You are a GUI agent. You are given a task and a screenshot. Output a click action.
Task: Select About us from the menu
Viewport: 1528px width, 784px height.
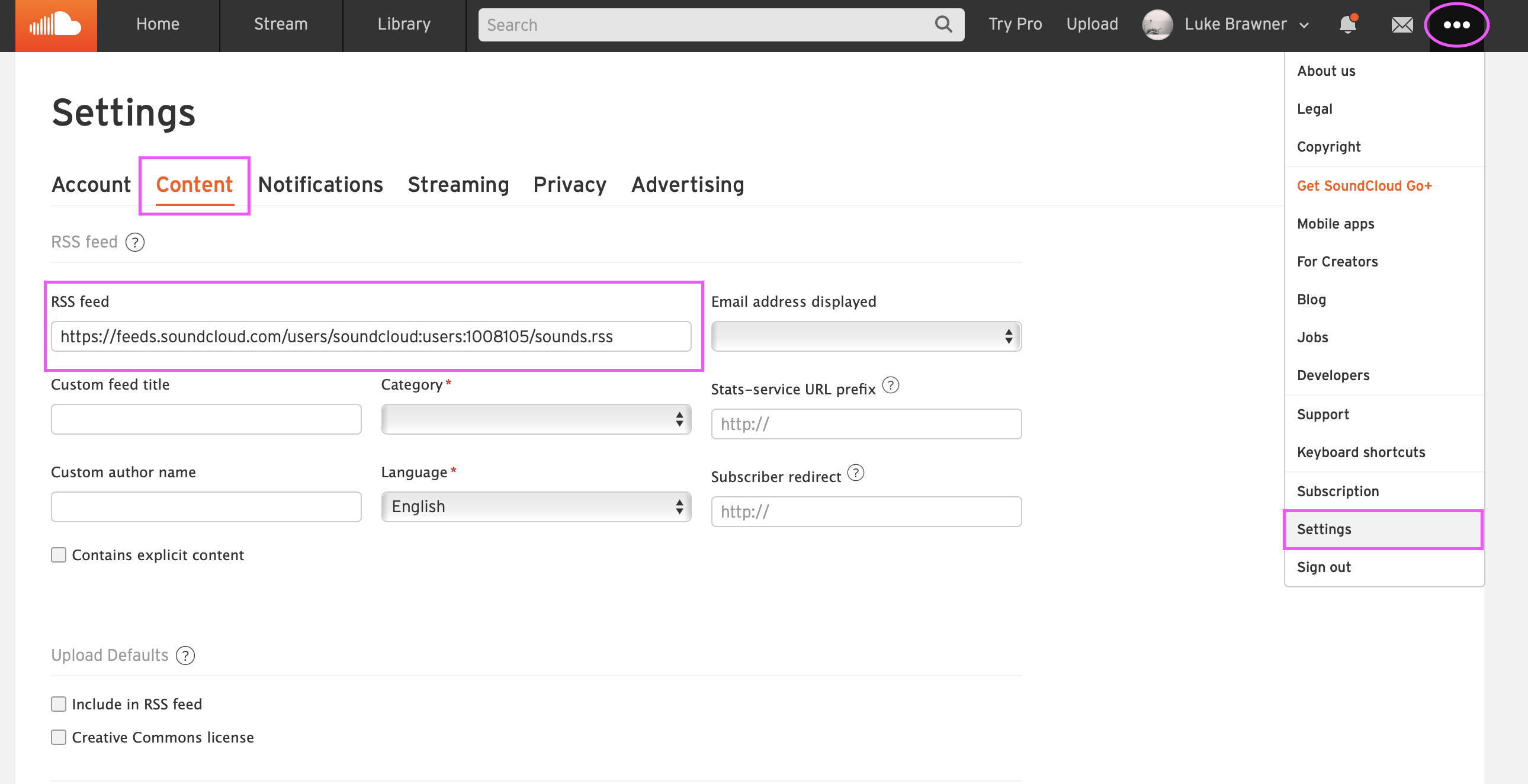[x=1384, y=70]
